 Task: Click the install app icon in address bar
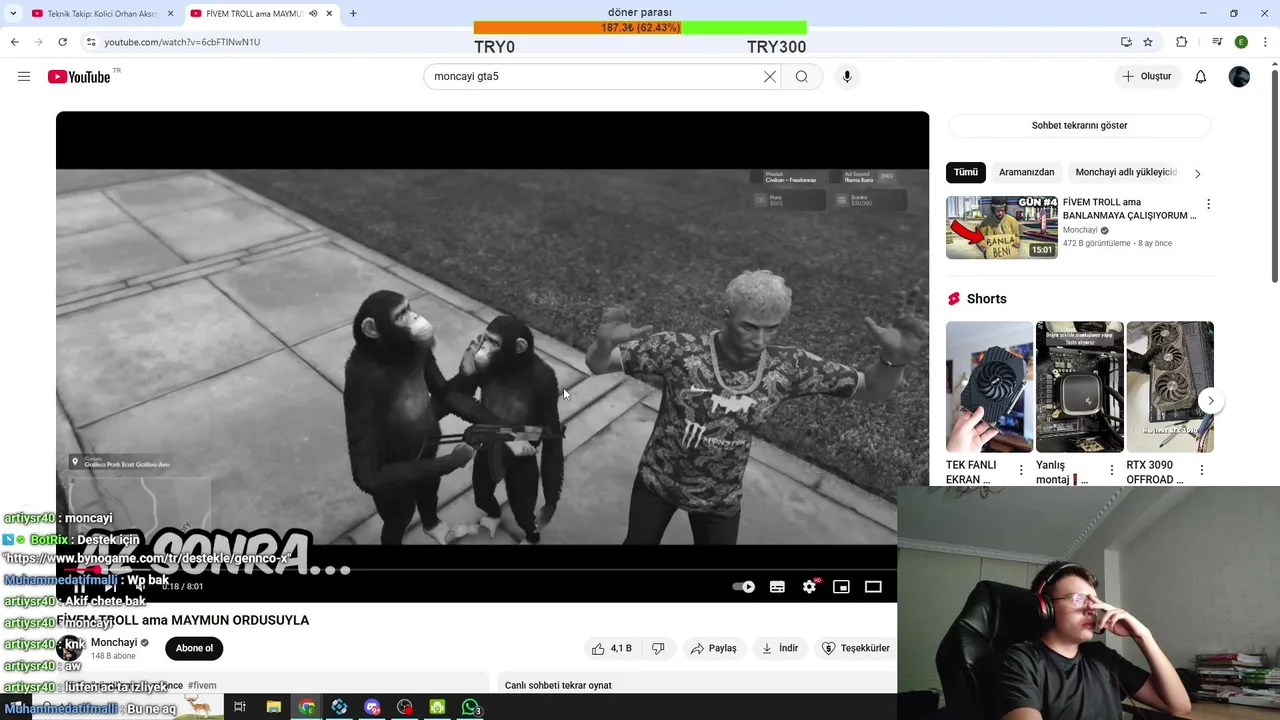click(x=1126, y=42)
